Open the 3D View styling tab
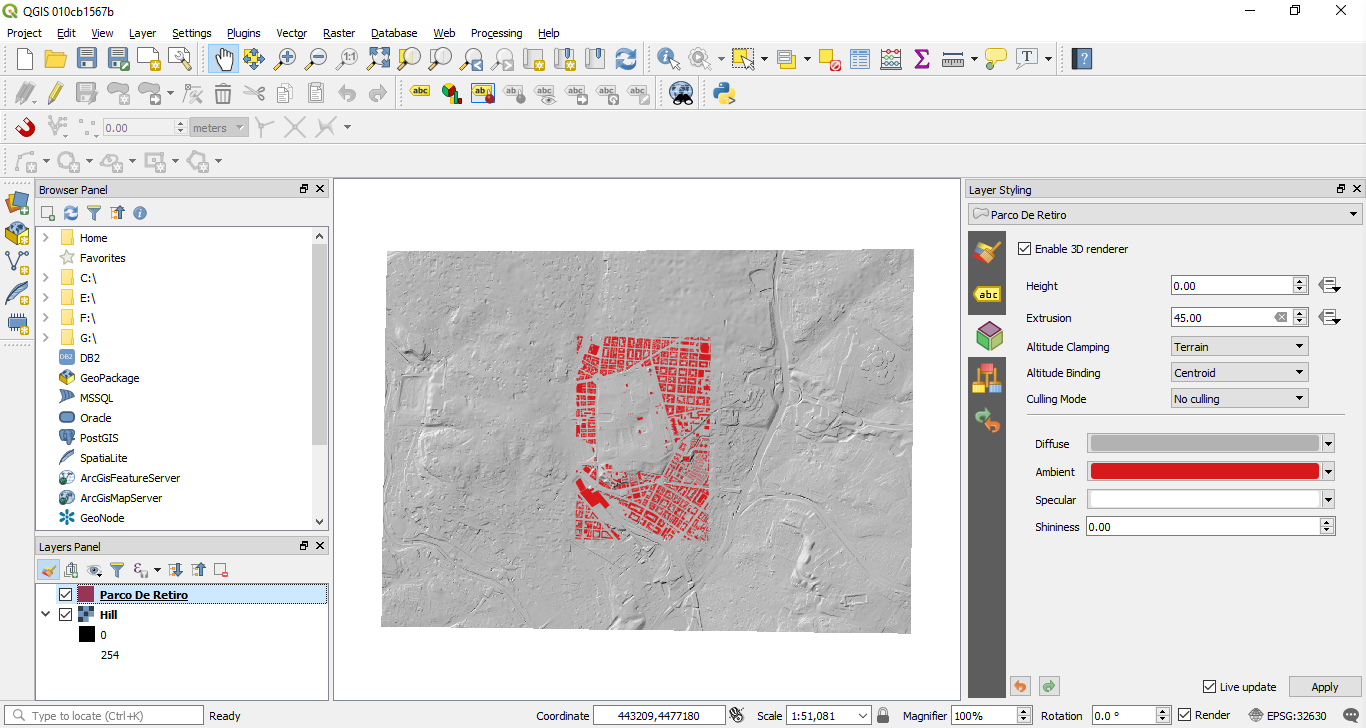Screen dimensions: 1366x728 989,336
